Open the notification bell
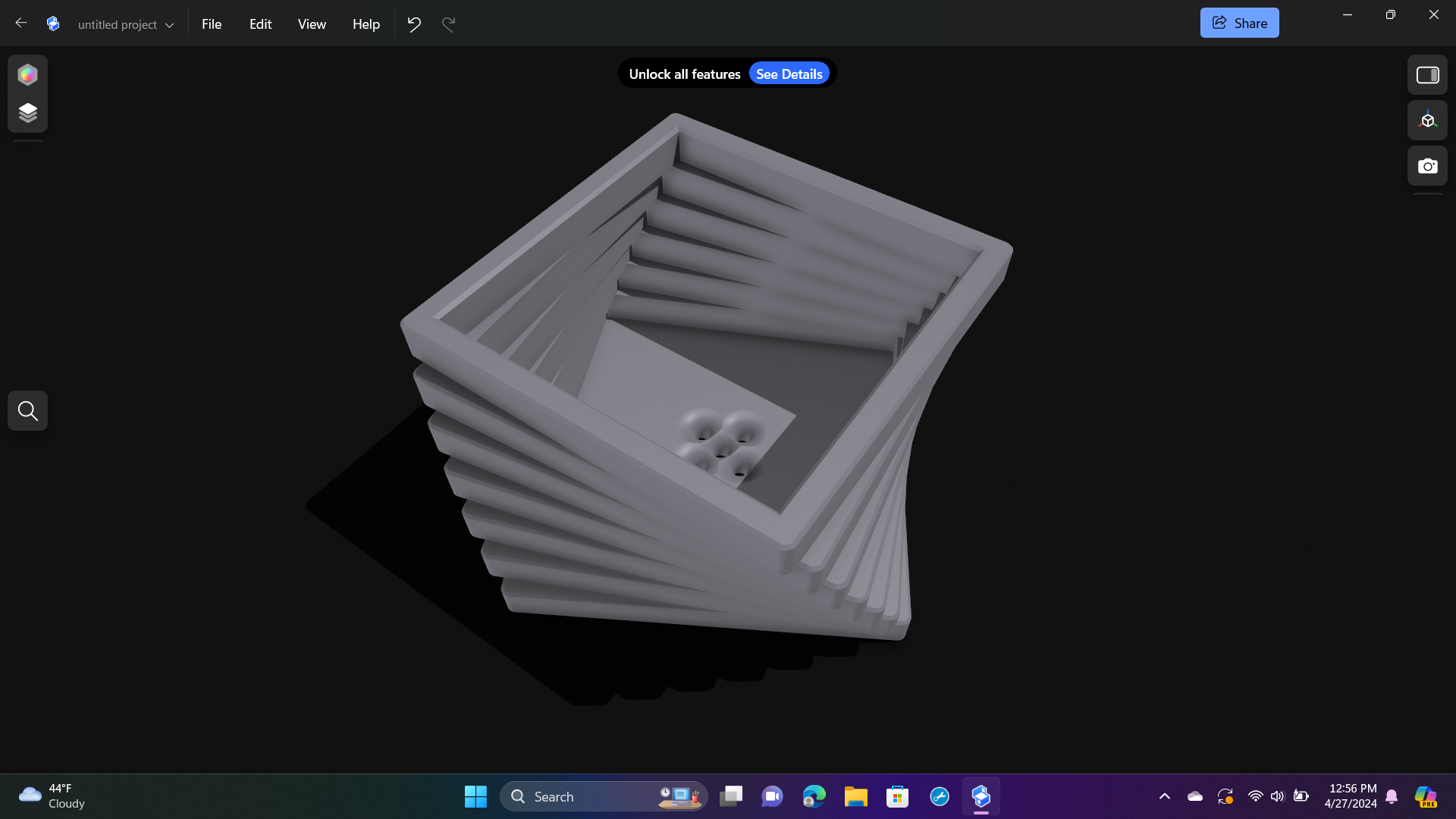The height and width of the screenshot is (819, 1456). coord(1392,796)
